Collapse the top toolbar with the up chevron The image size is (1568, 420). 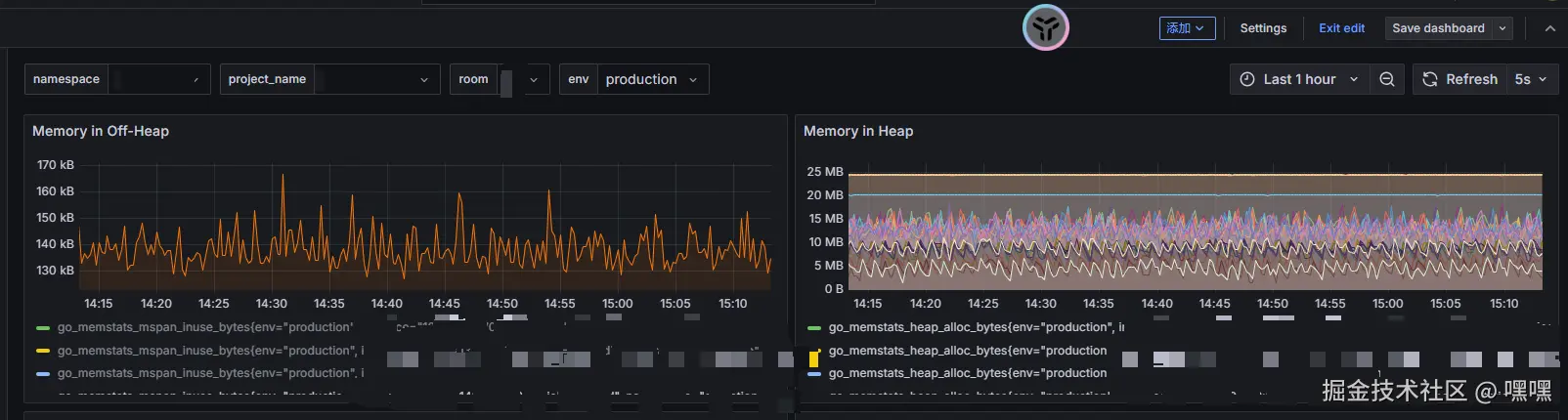coord(1549,28)
